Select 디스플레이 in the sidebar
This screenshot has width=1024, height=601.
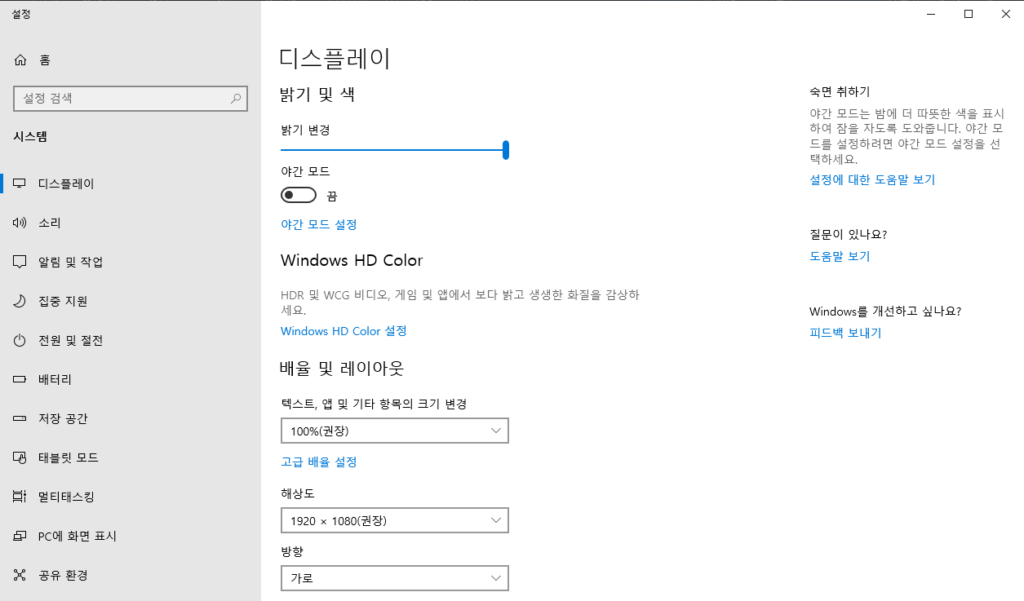[18, 184]
